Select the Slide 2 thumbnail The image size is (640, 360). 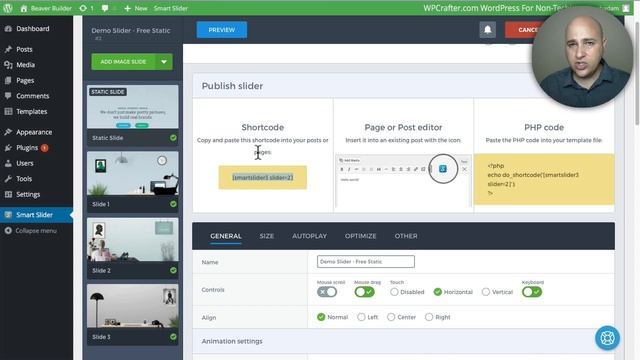click(132, 240)
